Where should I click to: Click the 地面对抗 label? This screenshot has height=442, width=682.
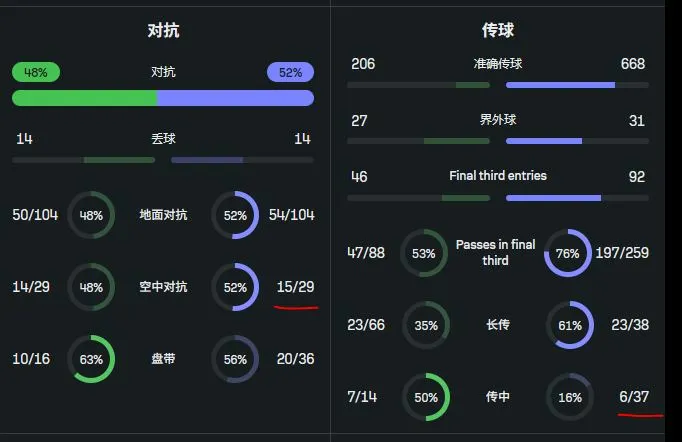click(163, 215)
